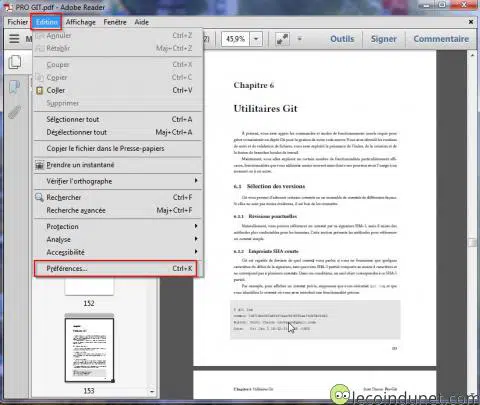This screenshot has height=405, width=480.
Task: Close the document with the menu-bar X
Action: click(471, 22)
